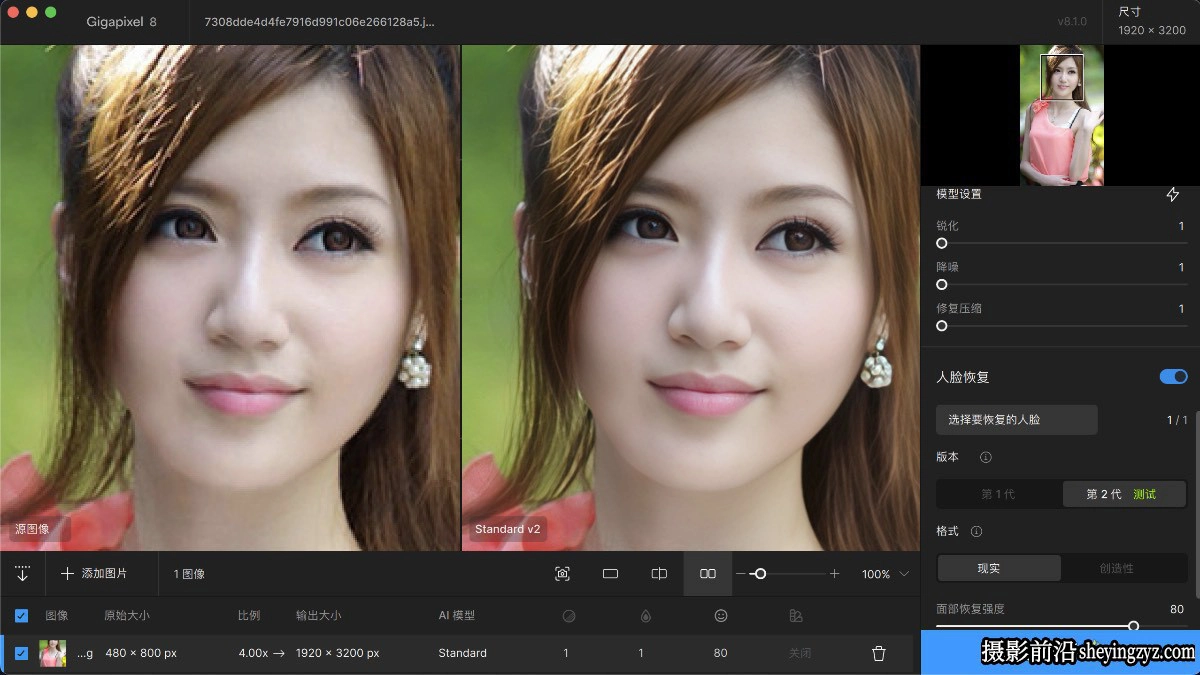This screenshot has height=675, width=1200.
Task: Toggle the select-all images checkbox in header
Action: (x=21, y=616)
